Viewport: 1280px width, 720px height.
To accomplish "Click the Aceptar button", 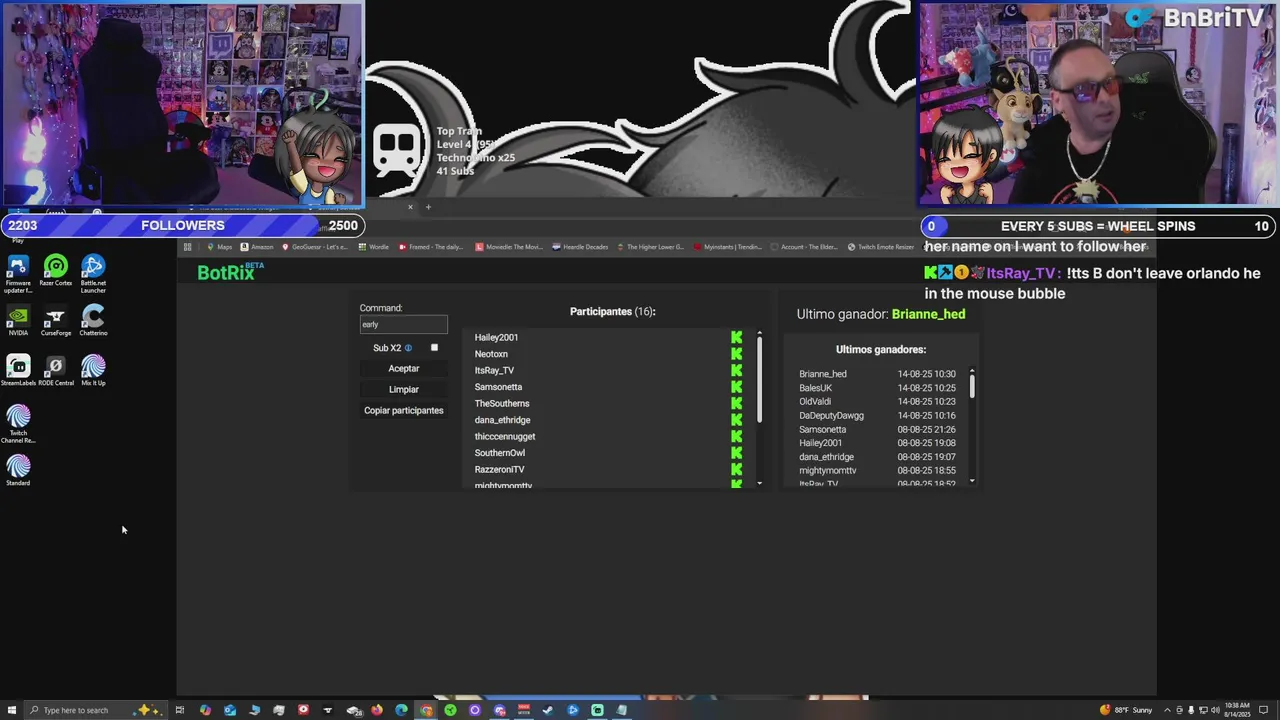I will coord(404,369).
